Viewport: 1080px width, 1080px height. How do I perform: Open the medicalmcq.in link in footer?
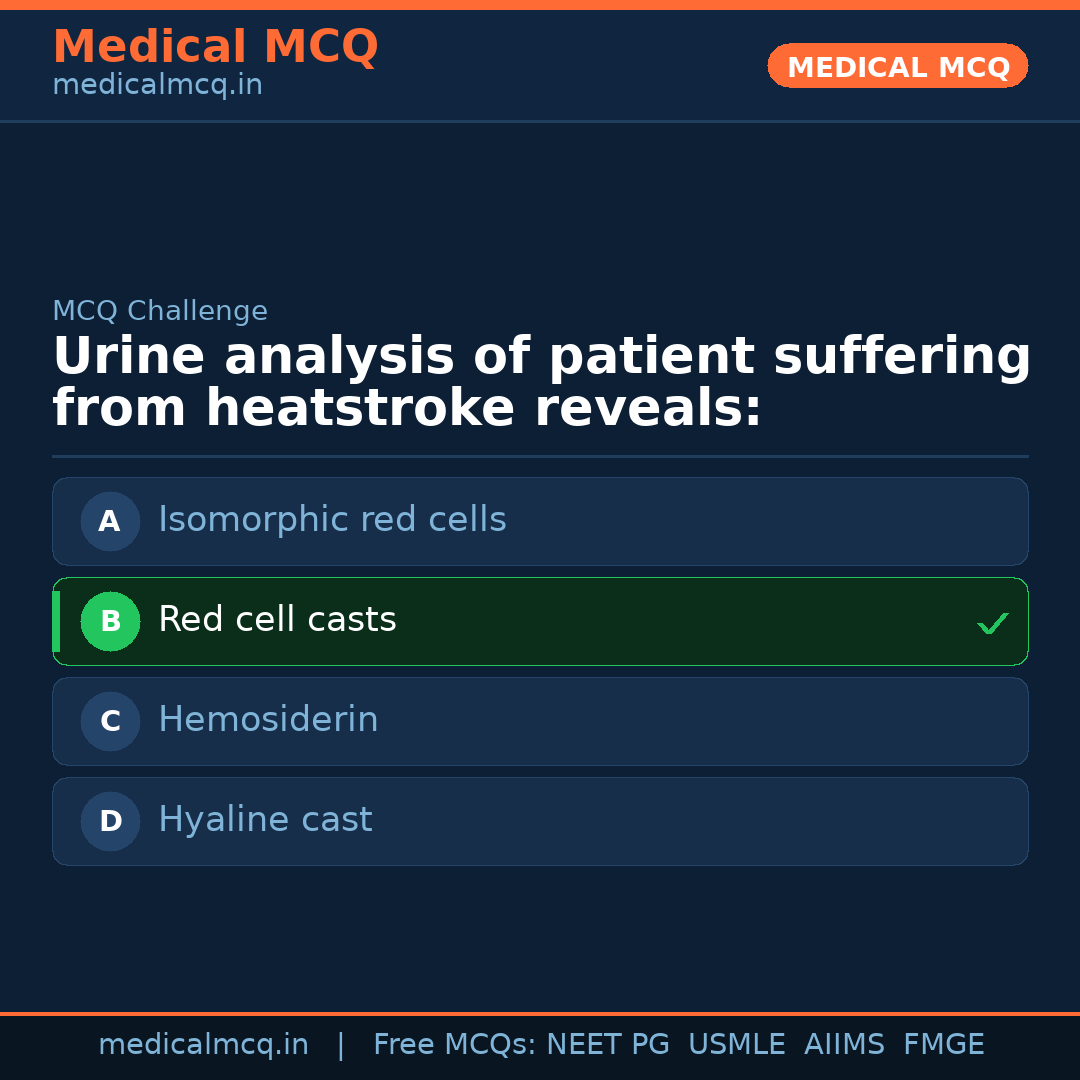(x=203, y=1045)
